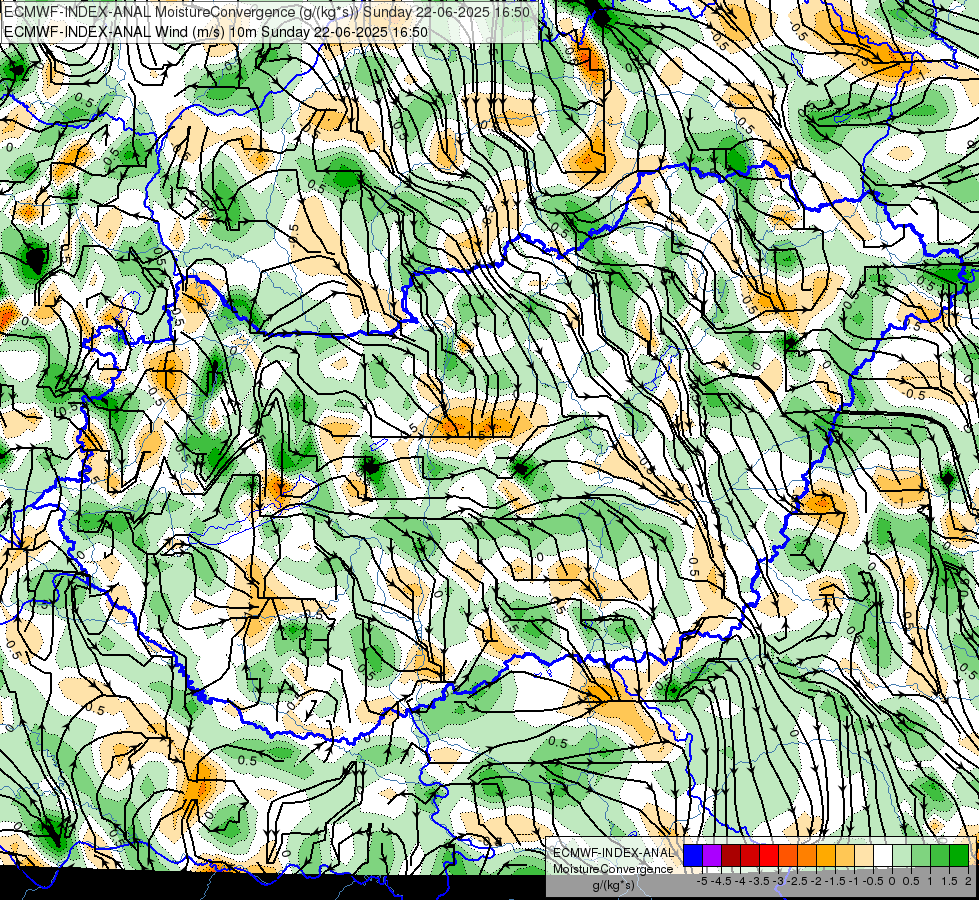Image resolution: width=979 pixels, height=900 pixels.
Task: Select the darkest green swatch ending at 2
Action: (x=959, y=856)
